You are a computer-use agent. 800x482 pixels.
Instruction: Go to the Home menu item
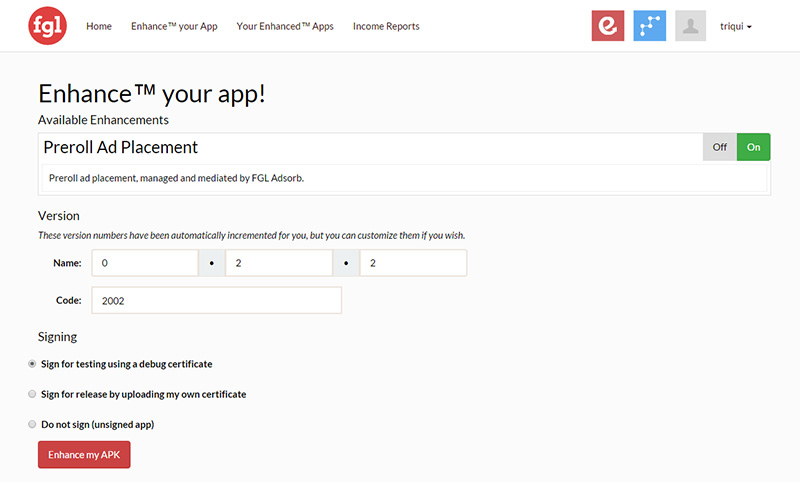point(99,26)
